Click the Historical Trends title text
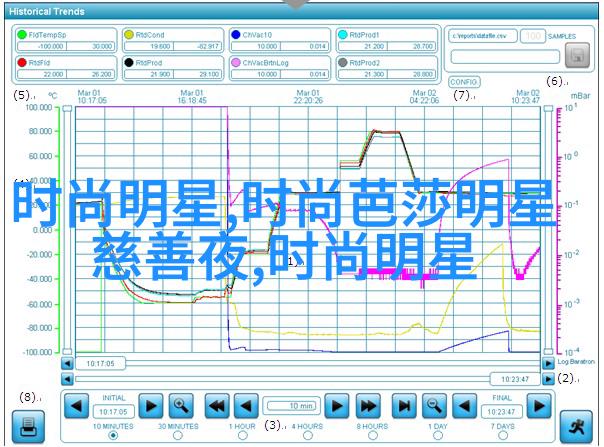 point(47,11)
